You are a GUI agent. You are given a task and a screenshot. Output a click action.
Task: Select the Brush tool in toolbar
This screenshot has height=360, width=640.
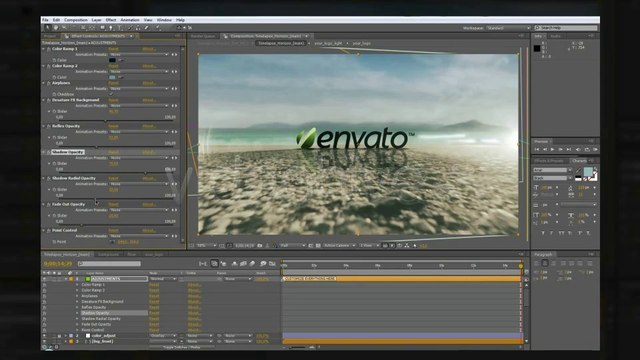[129, 28]
